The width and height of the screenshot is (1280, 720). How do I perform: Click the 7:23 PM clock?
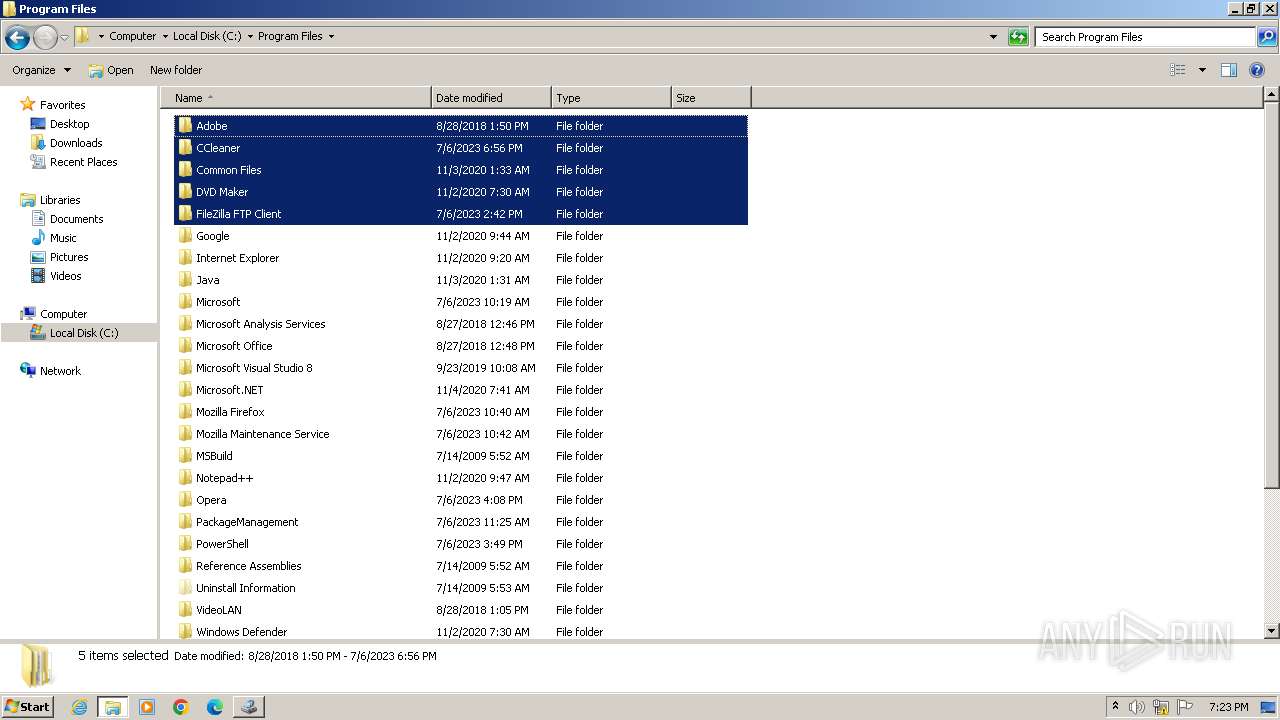(x=1229, y=707)
